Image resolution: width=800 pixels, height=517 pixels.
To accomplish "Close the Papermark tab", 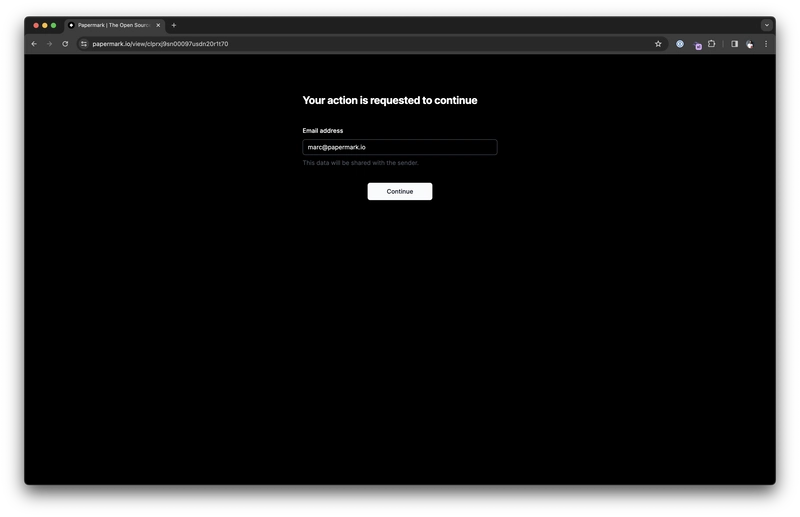I will coord(158,25).
